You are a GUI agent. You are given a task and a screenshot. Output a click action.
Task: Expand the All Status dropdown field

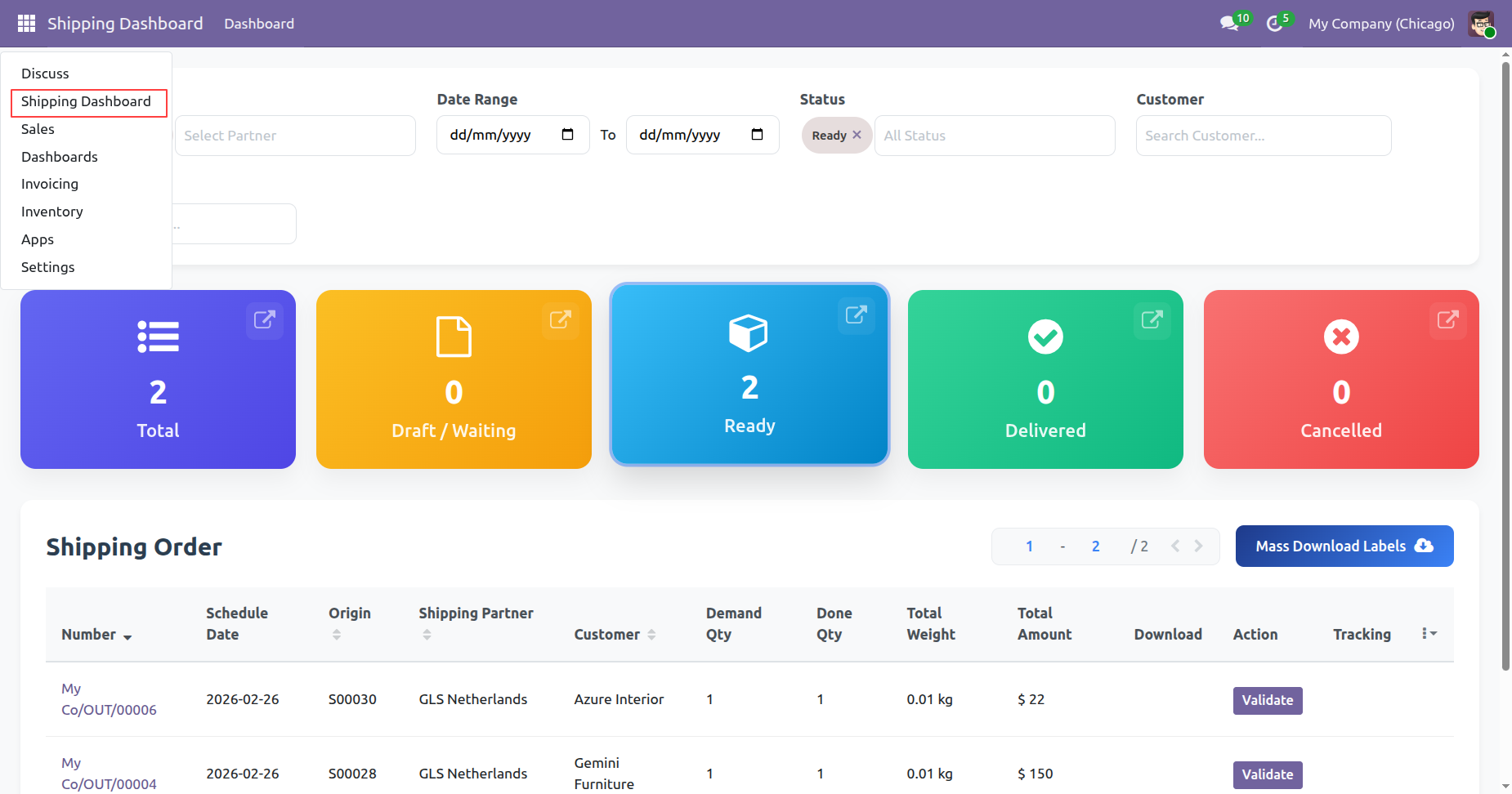(994, 136)
